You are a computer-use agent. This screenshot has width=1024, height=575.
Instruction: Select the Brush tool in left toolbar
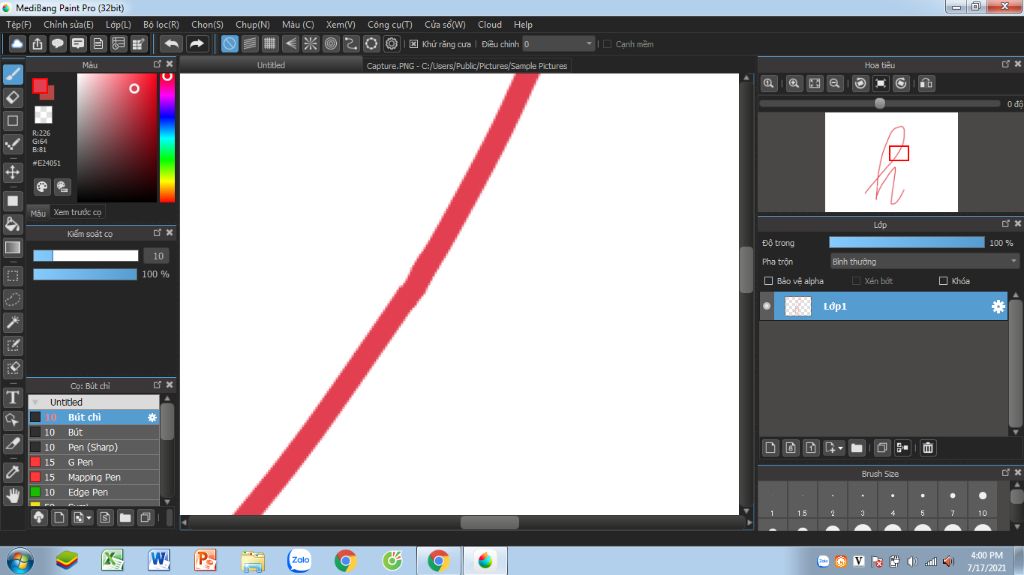[12, 74]
